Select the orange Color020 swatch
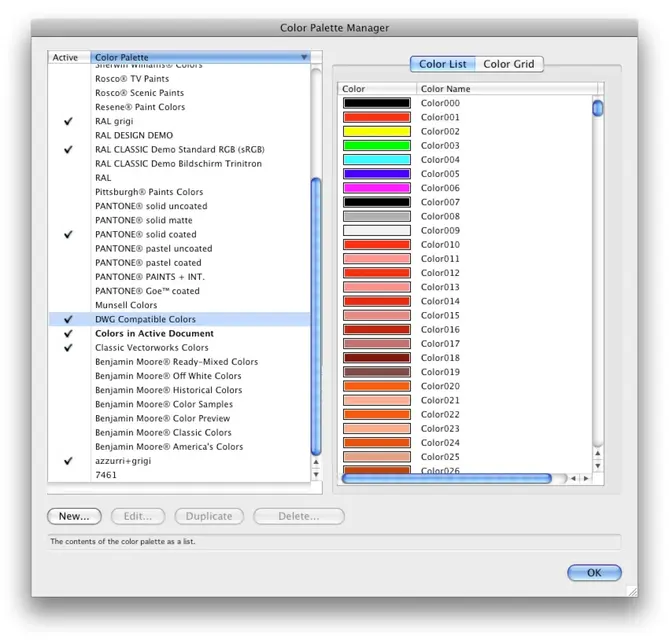Image resolution: width=669 pixels, height=640 pixels. (x=377, y=386)
